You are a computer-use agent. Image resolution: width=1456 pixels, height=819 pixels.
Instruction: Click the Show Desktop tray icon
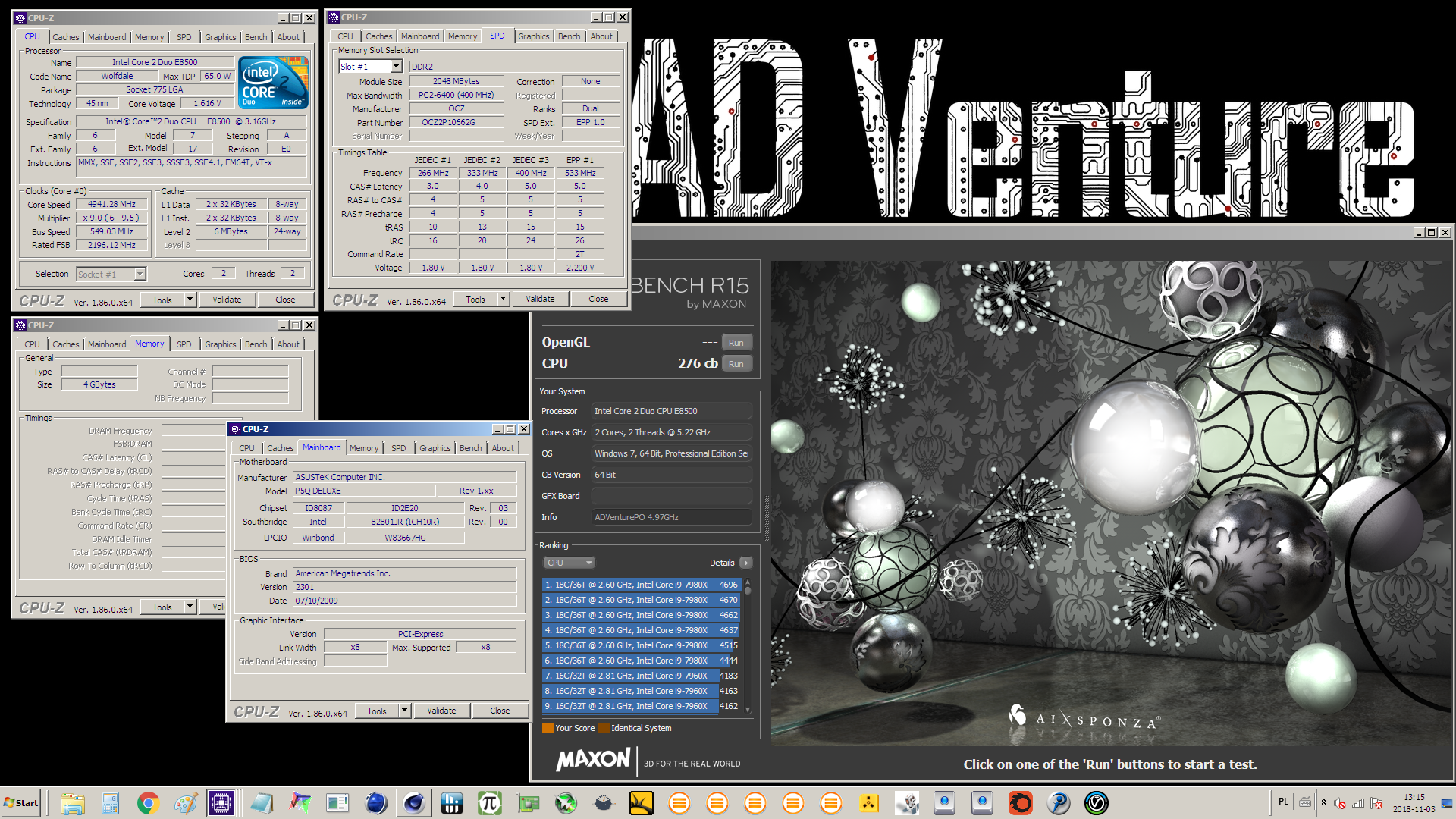click(x=1448, y=803)
